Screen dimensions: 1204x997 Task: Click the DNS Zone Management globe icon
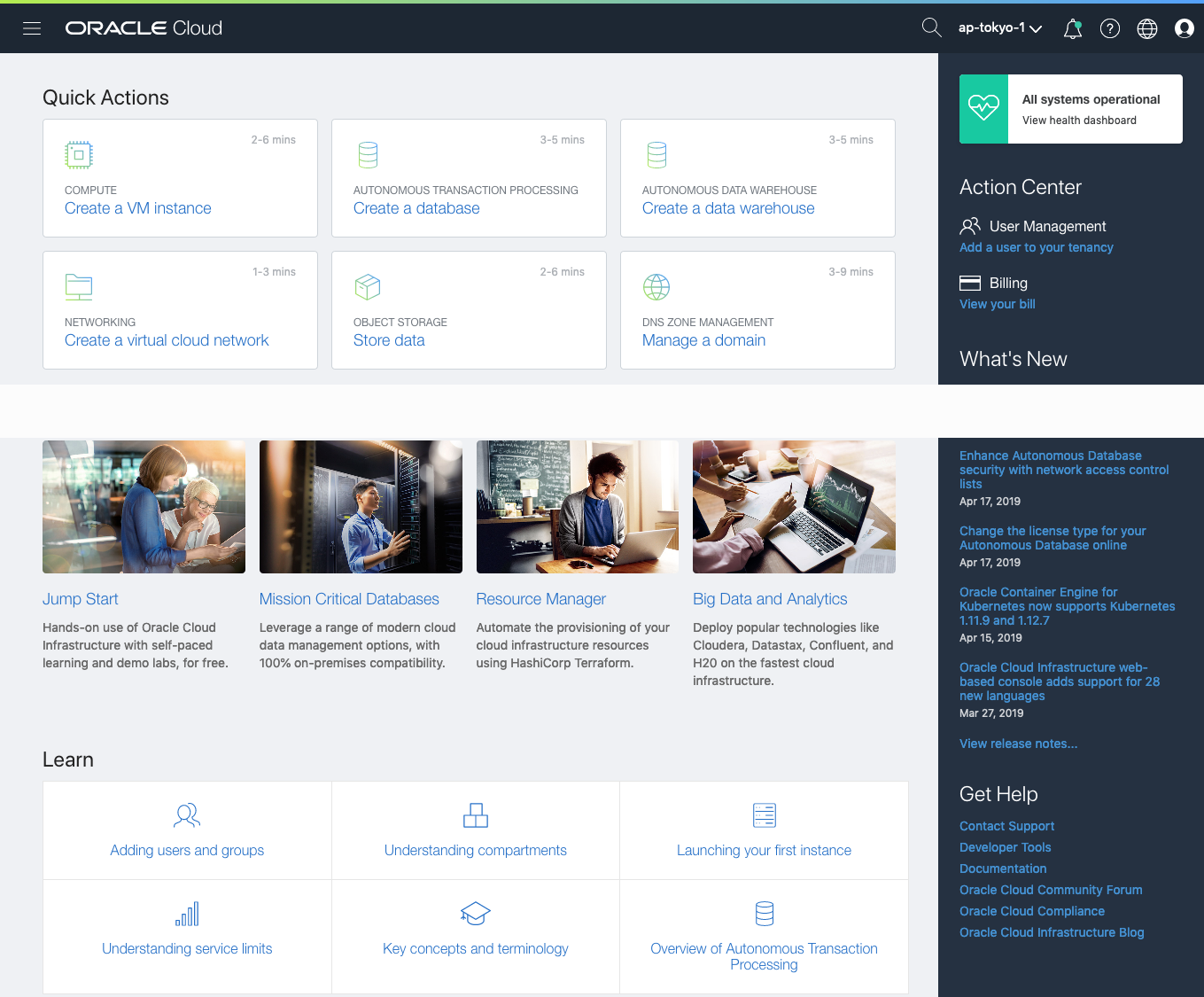656,287
